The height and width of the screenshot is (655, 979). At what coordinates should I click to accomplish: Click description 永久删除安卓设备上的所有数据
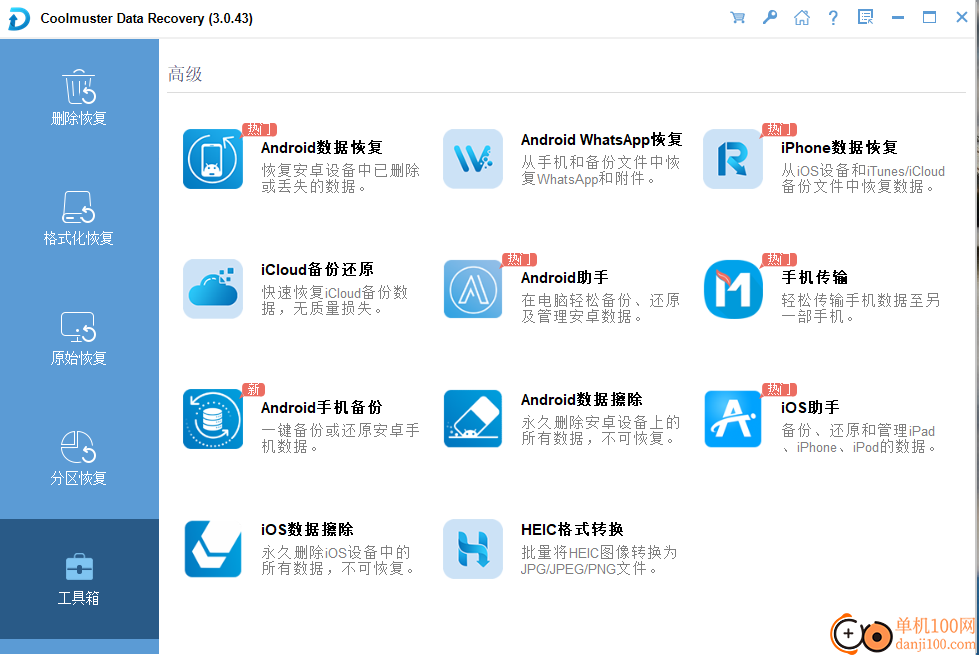coord(601,430)
